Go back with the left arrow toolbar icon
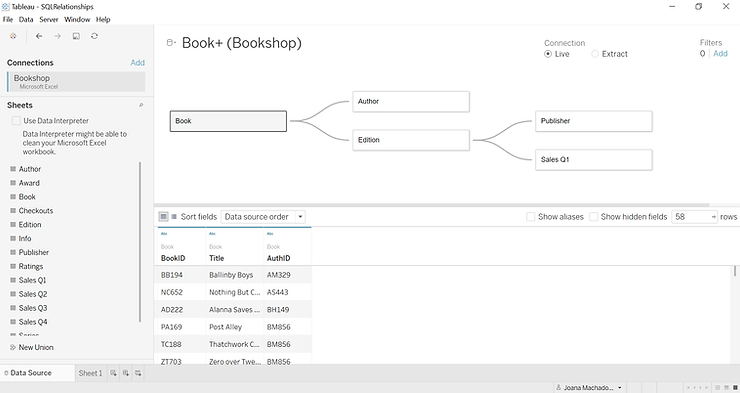The image size is (740, 393). point(39,36)
